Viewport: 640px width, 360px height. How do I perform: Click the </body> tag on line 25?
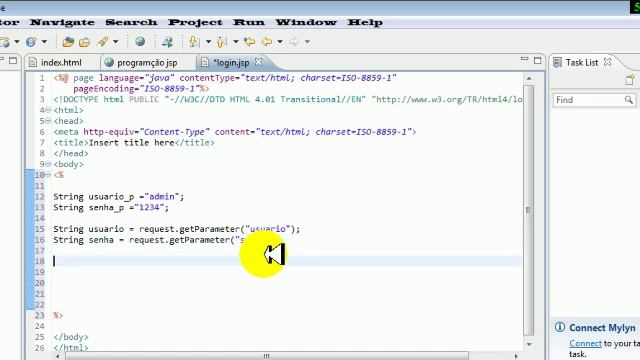pos(71,337)
